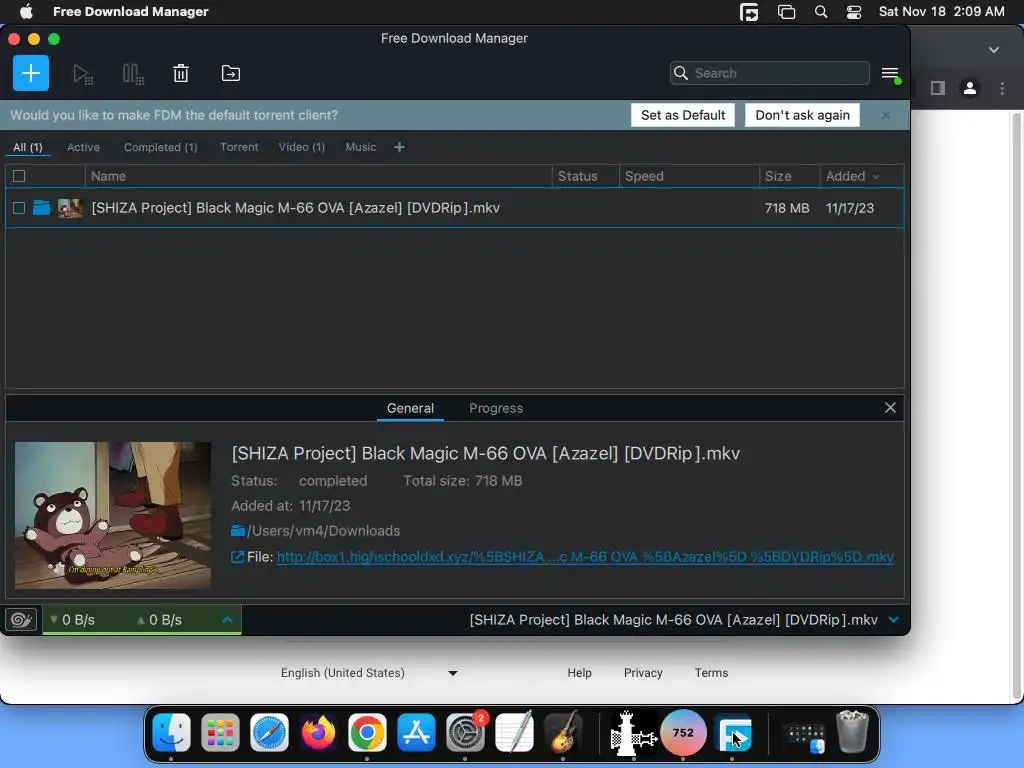Click the Privacy link in Chrome page
Viewport: 1024px width, 768px height.
[643, 673]
